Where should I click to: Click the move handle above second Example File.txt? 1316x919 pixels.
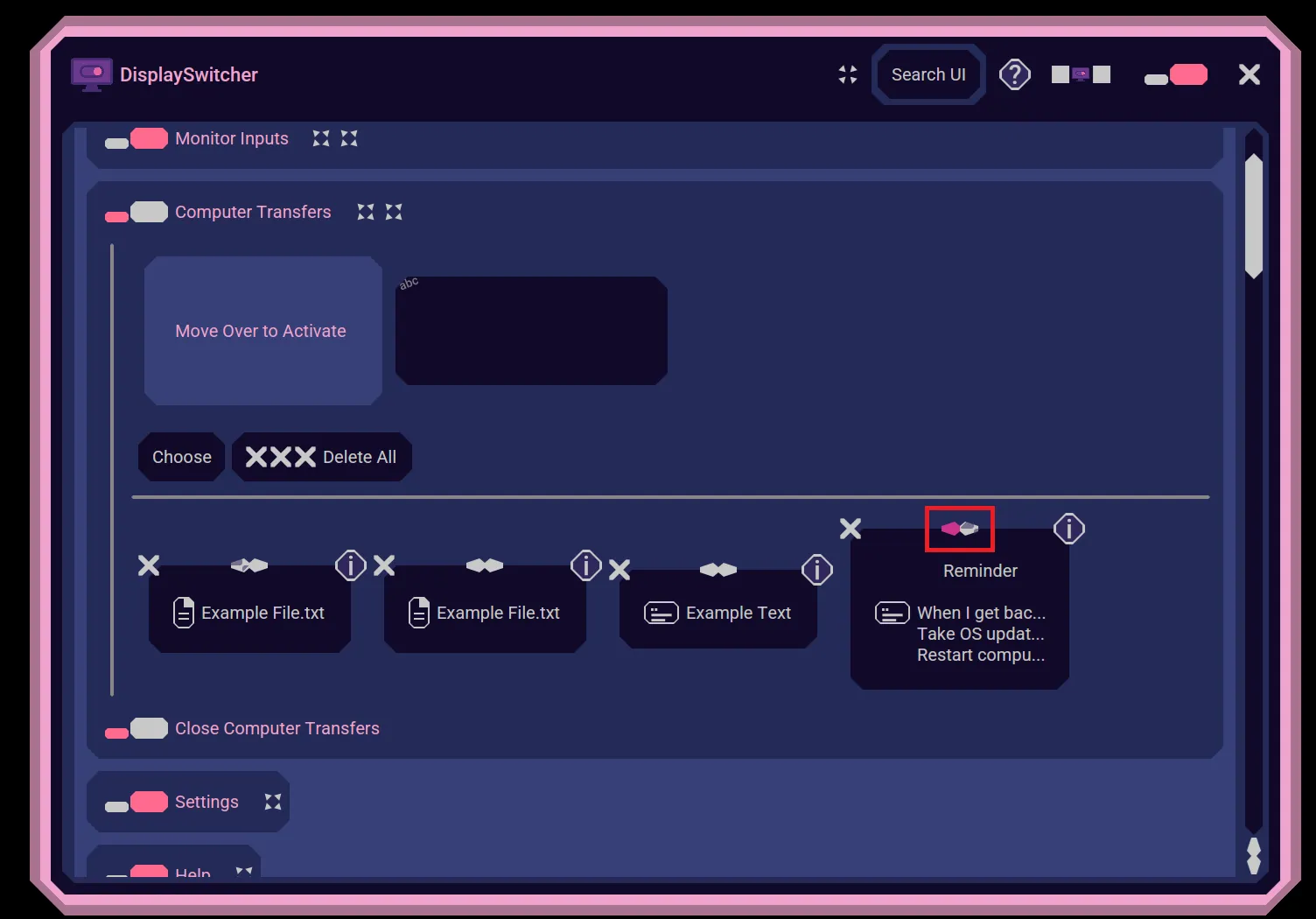pos(485,565)
